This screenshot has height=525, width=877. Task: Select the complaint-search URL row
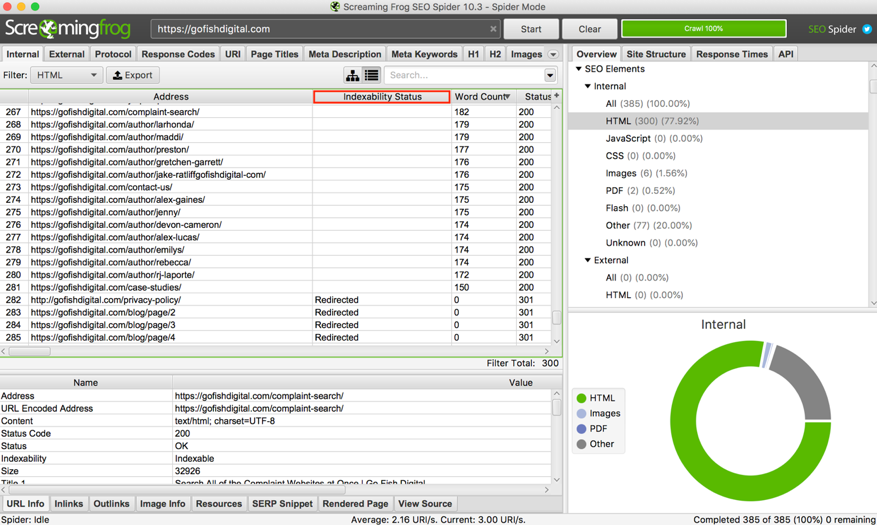point(276,112)
